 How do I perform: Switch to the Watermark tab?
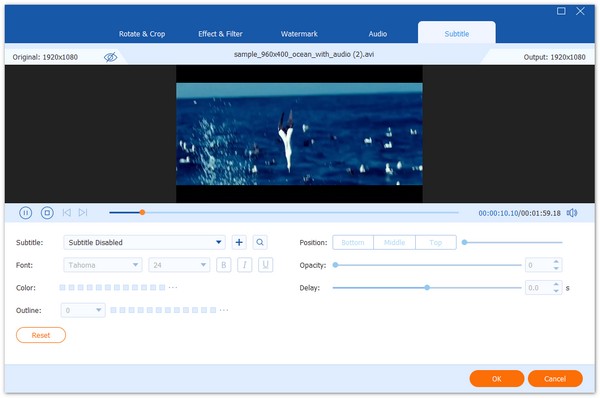point(299,34)
